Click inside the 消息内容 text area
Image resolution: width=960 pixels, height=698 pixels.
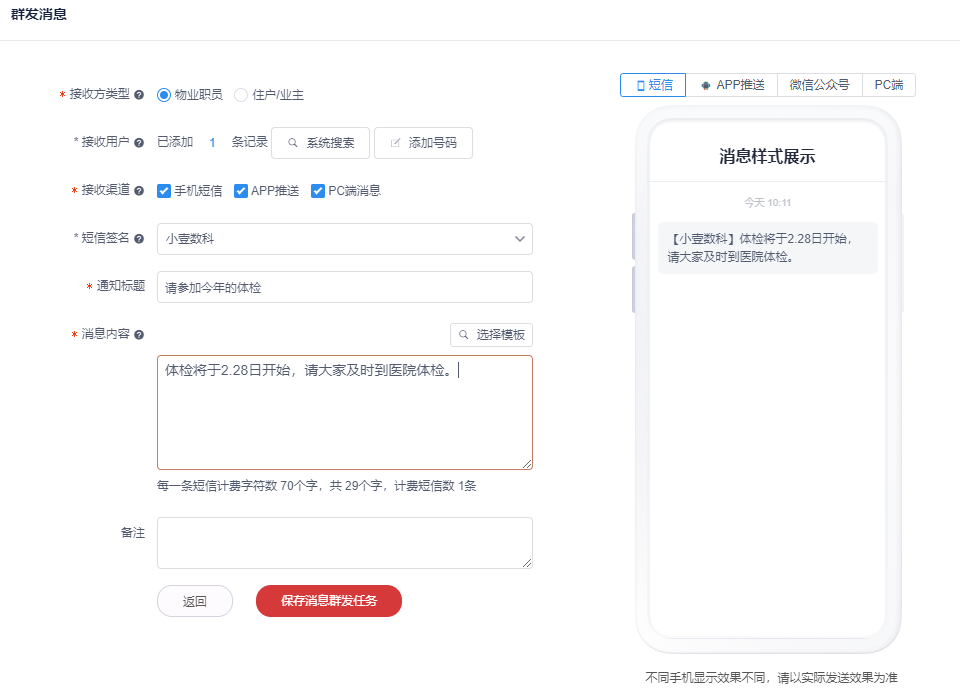[x=345, y=413]
